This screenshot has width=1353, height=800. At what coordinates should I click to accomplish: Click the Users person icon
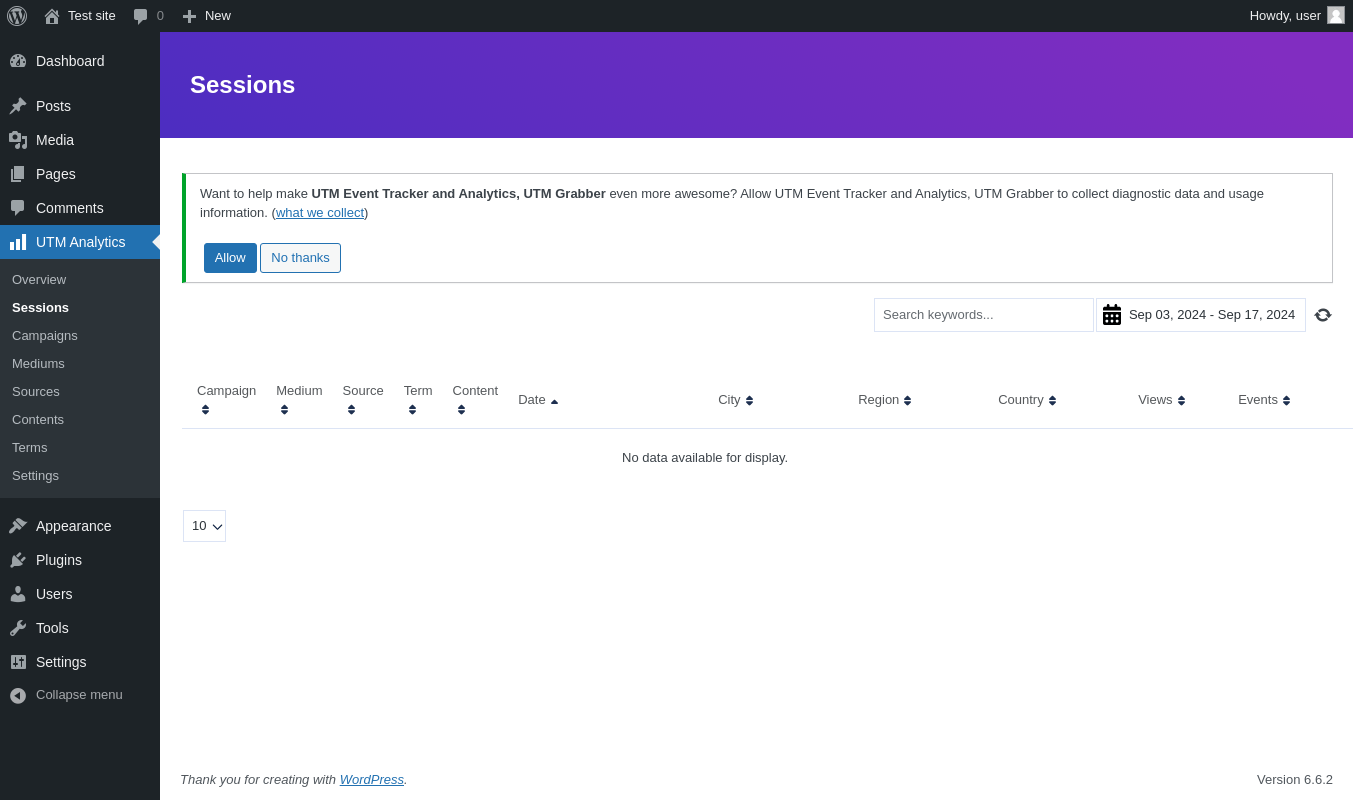point(18,594)
